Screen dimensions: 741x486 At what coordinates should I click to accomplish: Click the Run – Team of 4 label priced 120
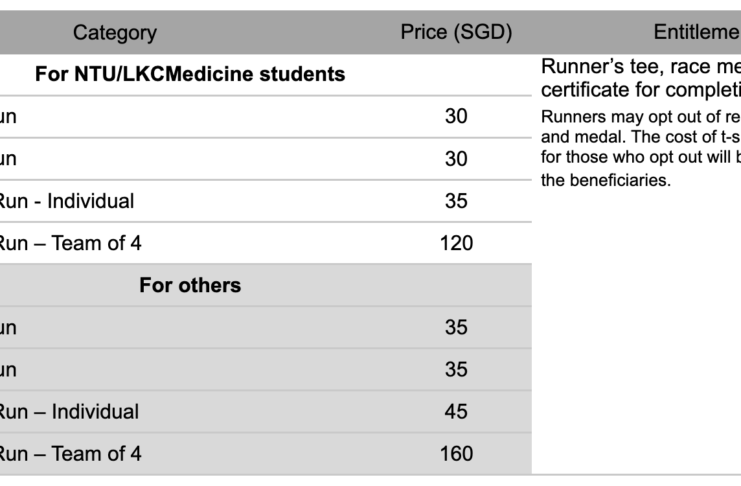[70, 243]
